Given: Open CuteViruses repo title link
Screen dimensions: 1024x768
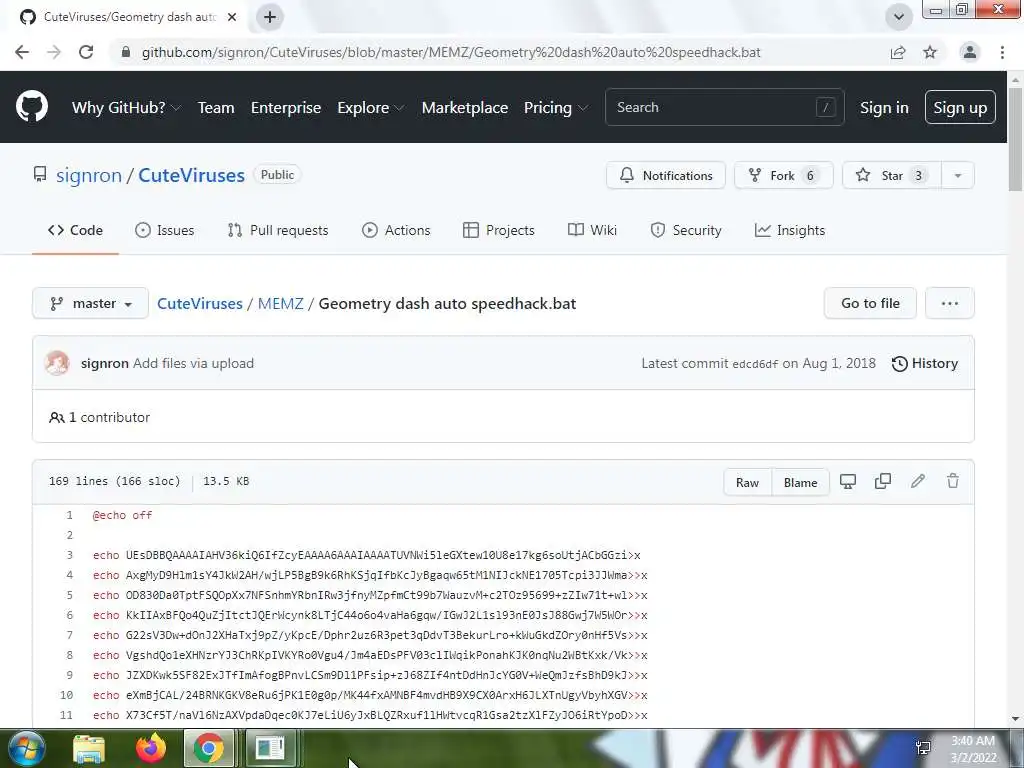Looking at the screenshot, I should pyautogui.click(x=191, y=176).
